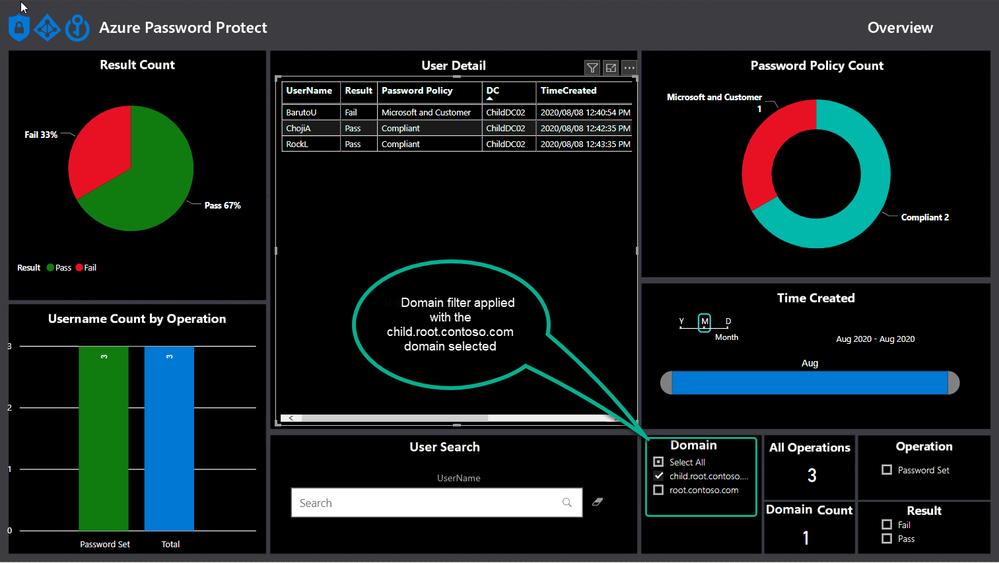Click the blue Aug timeline bar

point(810,383)
